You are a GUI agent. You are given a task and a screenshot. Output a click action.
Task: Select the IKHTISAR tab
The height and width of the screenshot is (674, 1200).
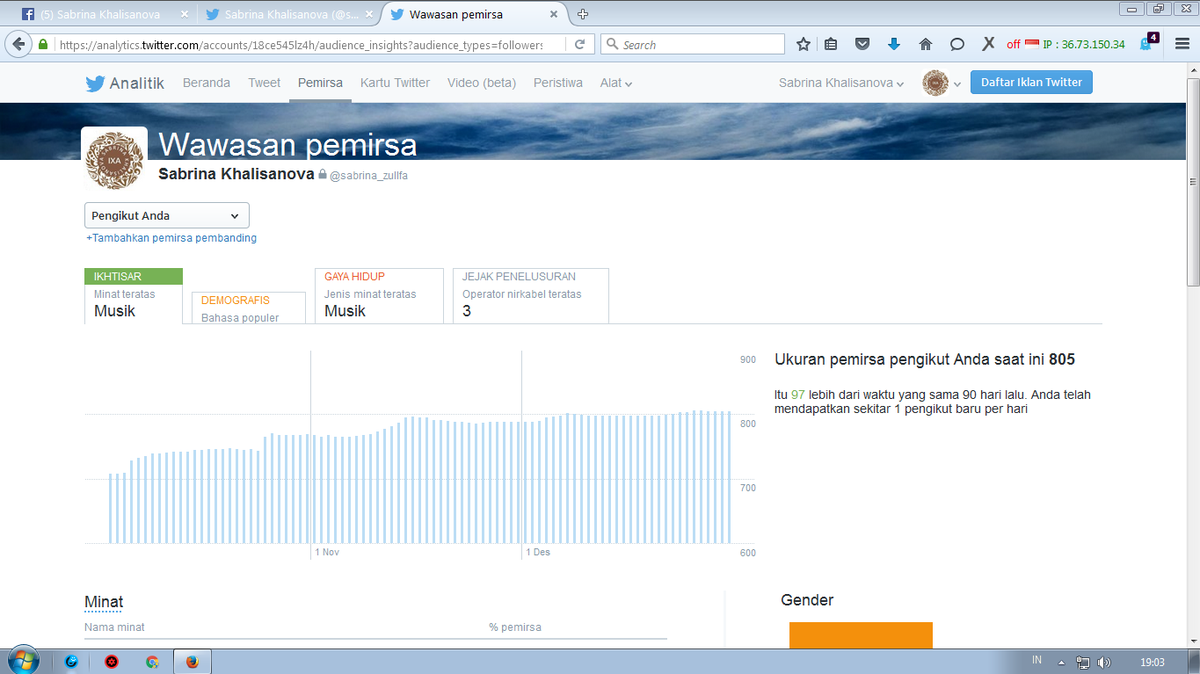(133, 295)
